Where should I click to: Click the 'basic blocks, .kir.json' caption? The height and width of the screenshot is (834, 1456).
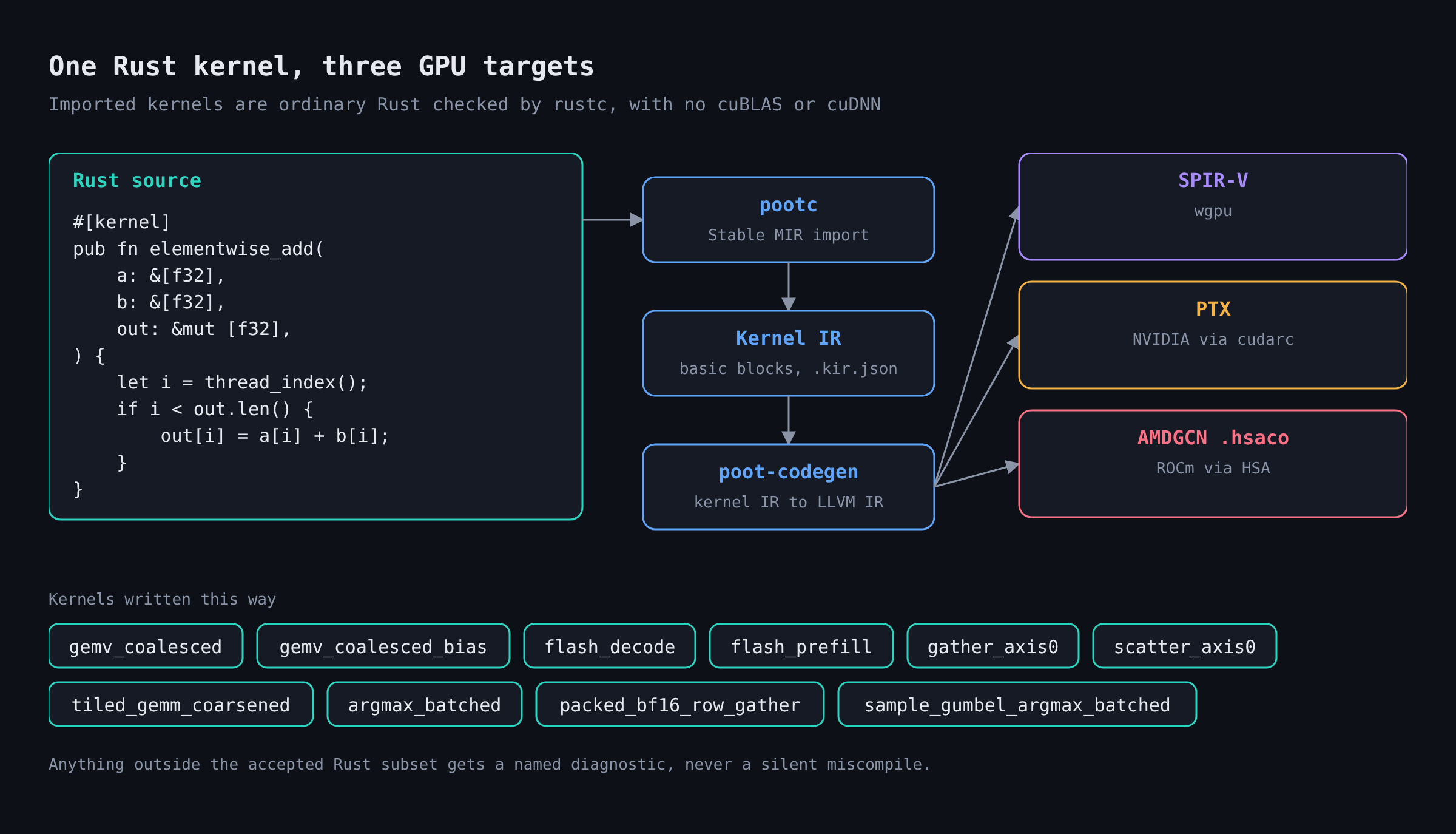click(x=788, y=368)
